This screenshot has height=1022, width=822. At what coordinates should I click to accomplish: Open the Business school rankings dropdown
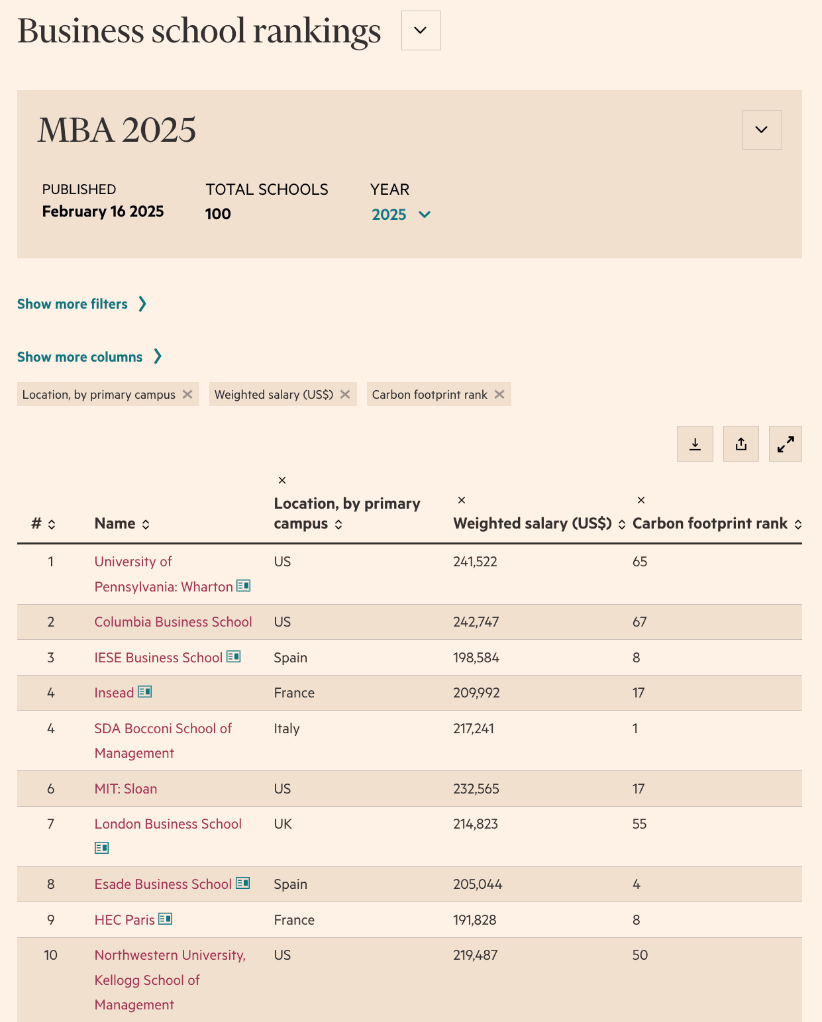420,30
